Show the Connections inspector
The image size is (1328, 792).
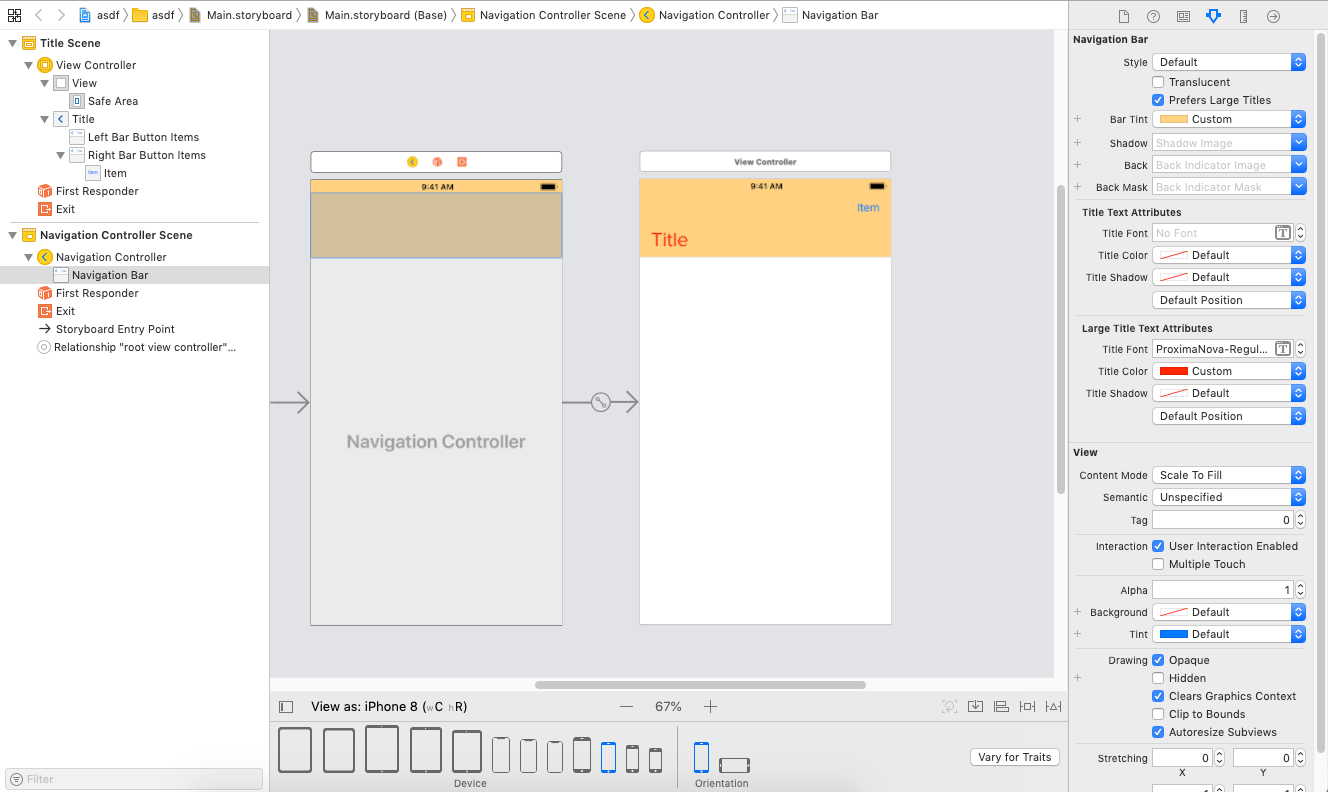[x=1273, y=16]
